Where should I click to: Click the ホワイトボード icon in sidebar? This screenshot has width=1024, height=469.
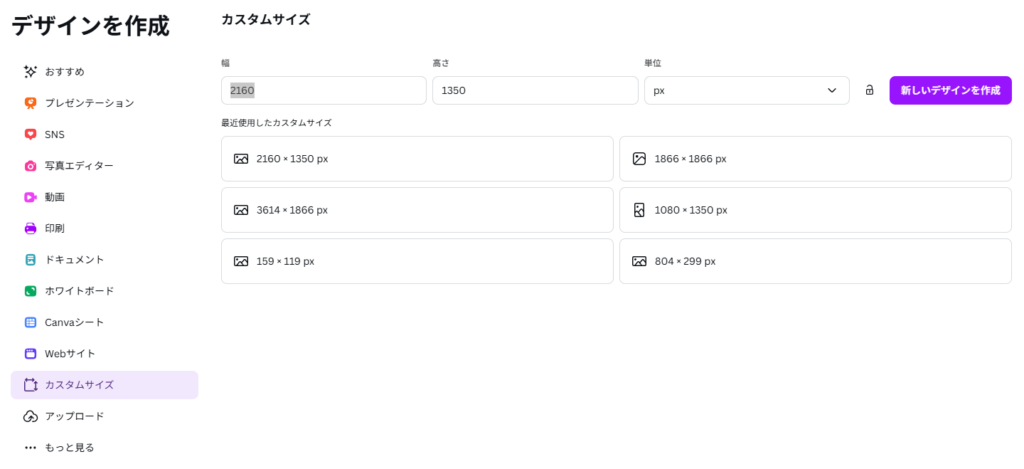click(30, 291)
